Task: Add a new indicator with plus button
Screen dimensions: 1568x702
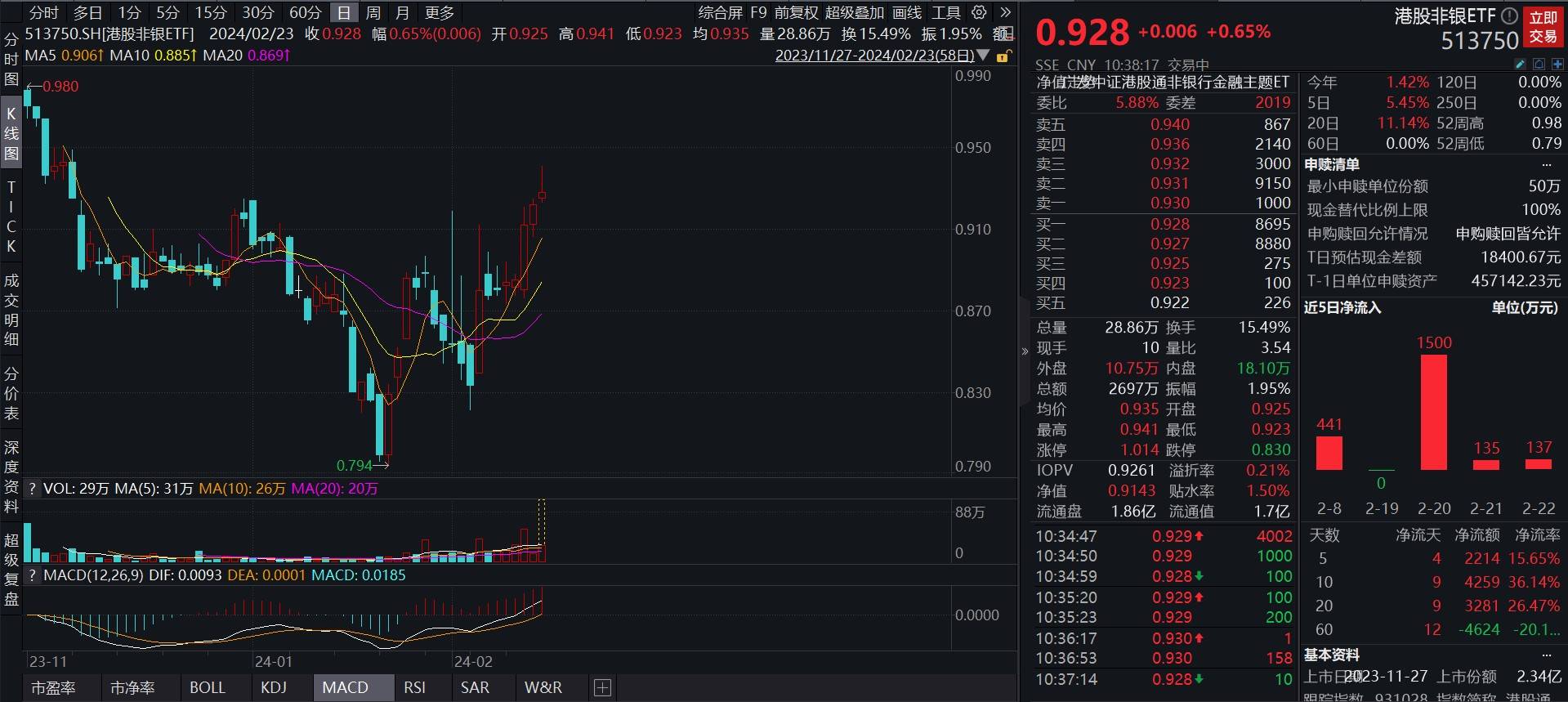Action: click(x=602, y=687)
